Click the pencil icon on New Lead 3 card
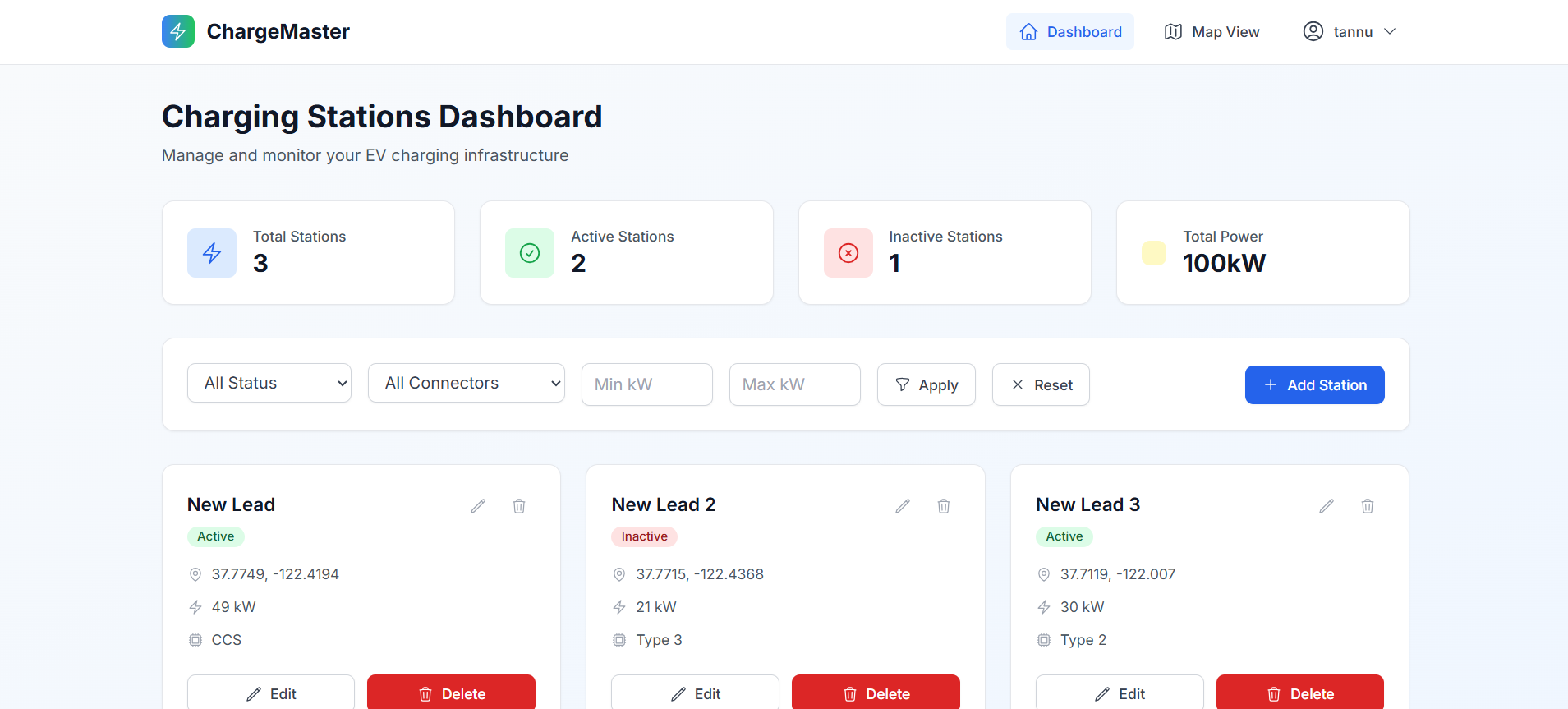This screenshot has width=1568, height=709. tap(1327, 506)
